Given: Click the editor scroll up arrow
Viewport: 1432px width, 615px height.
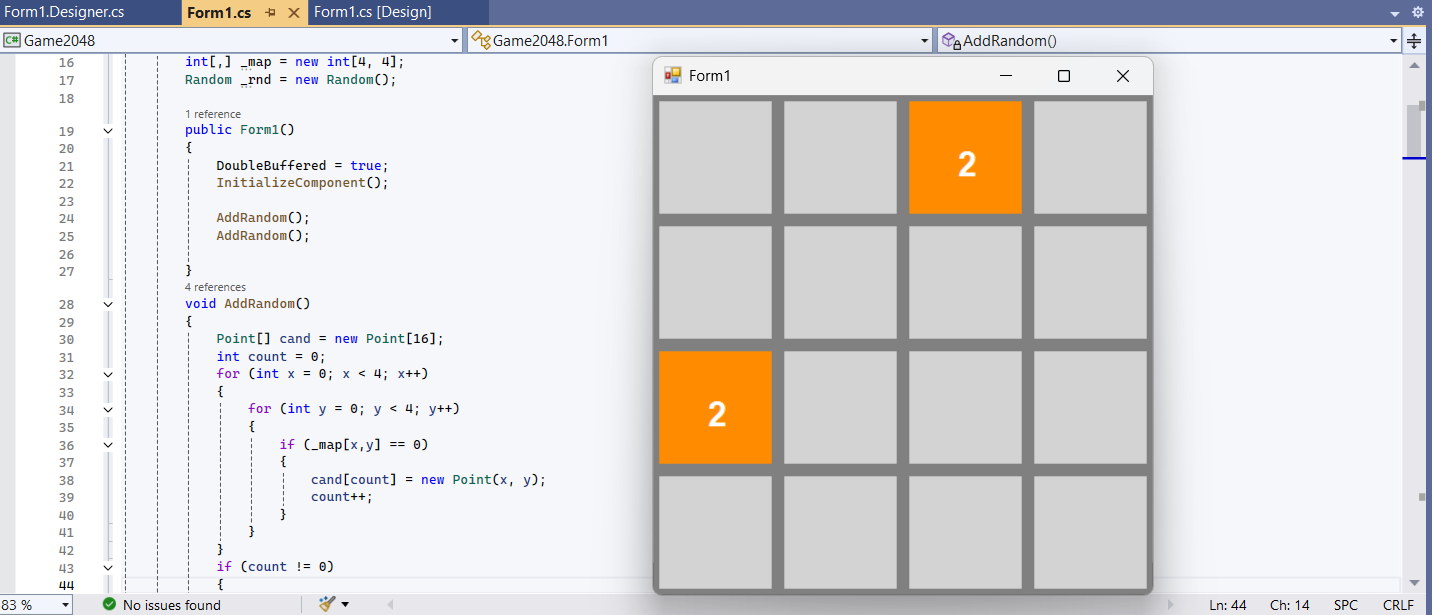Looking at the screenshot, I should 1414,64.
